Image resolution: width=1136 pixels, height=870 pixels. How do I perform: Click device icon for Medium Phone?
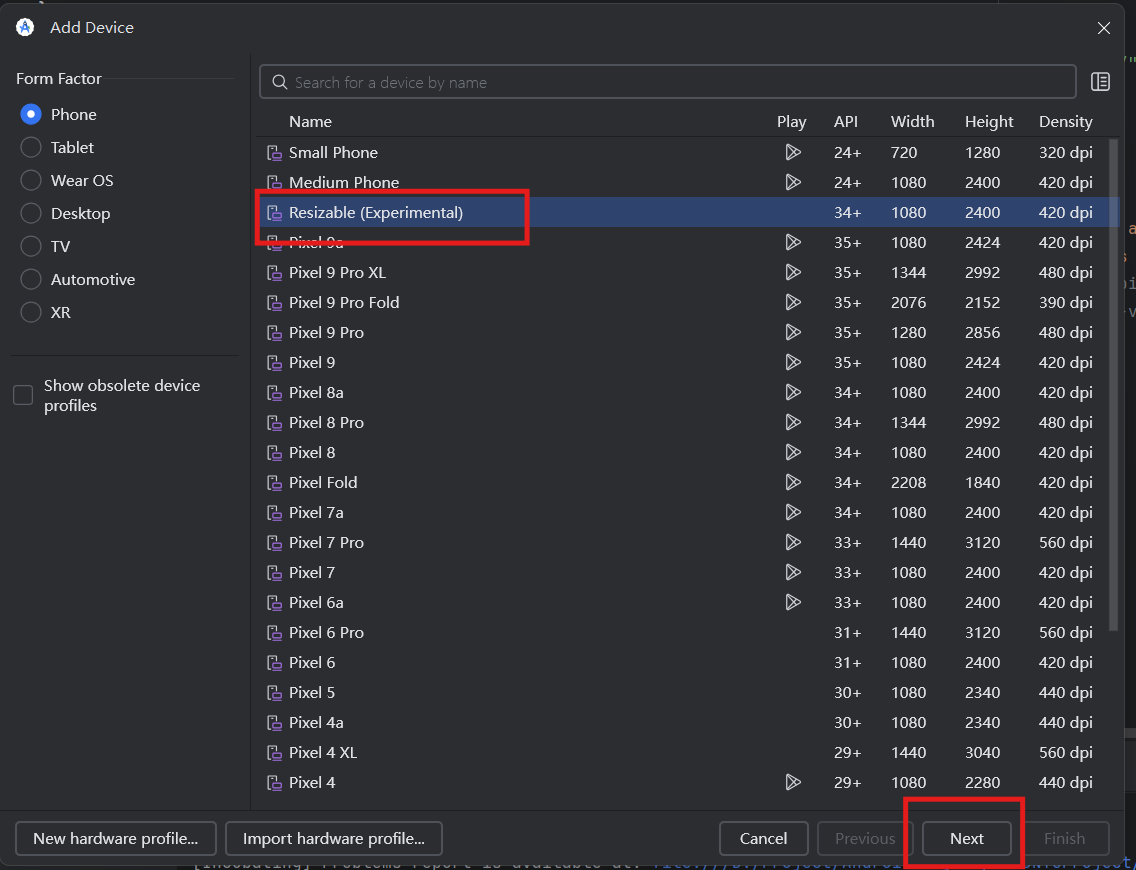click(274, 183)
